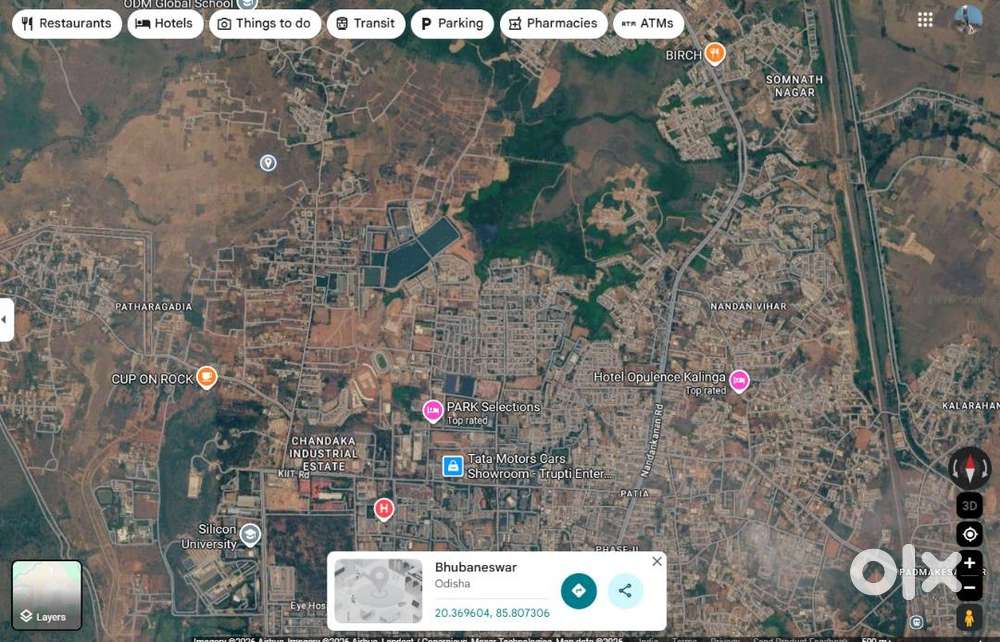This screenshot has width=1000, height=642.
Task: Select the Eye Hospital label
Action: tap(308, 605)
